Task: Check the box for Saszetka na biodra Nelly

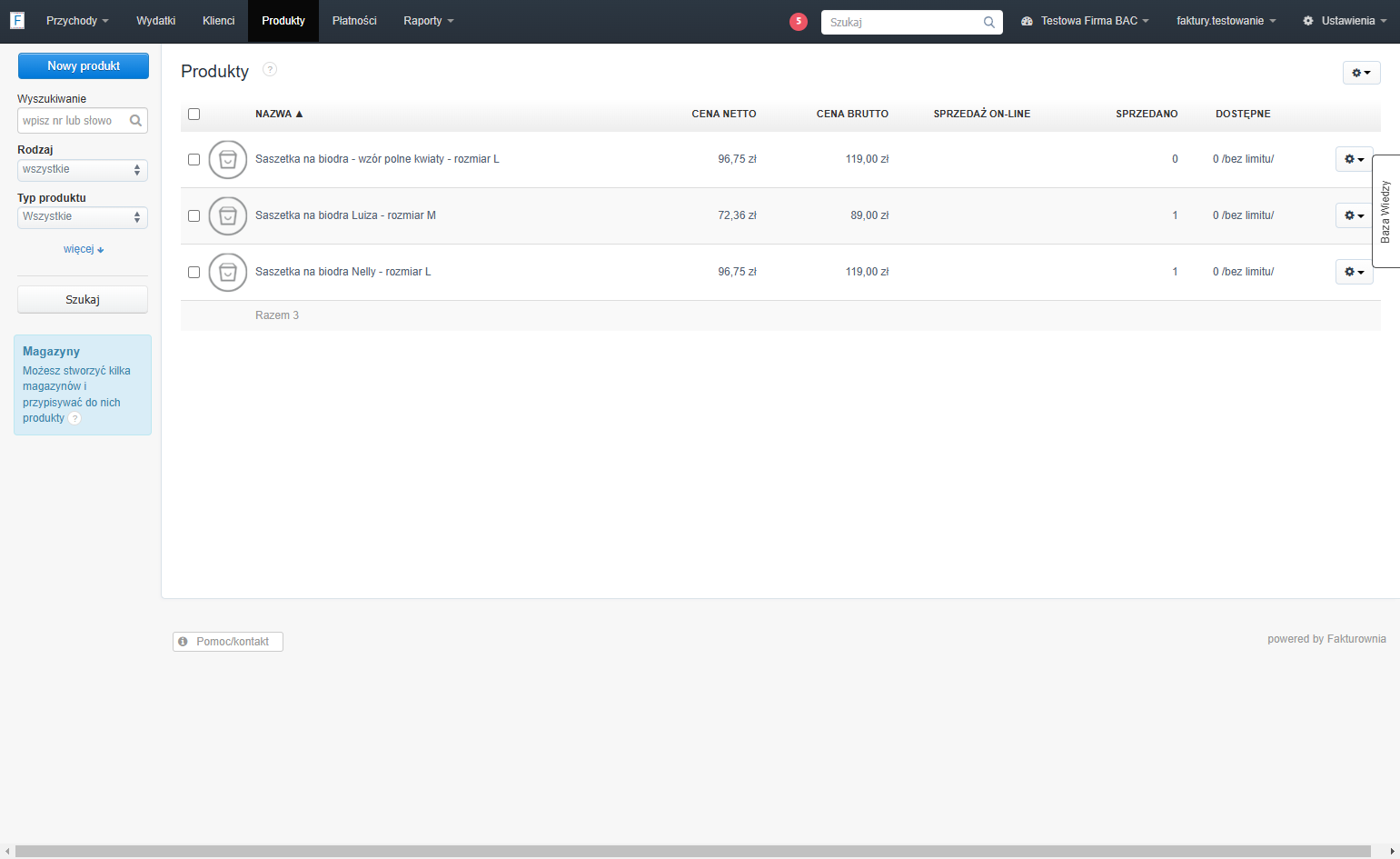Action: [x=194, y=272]
